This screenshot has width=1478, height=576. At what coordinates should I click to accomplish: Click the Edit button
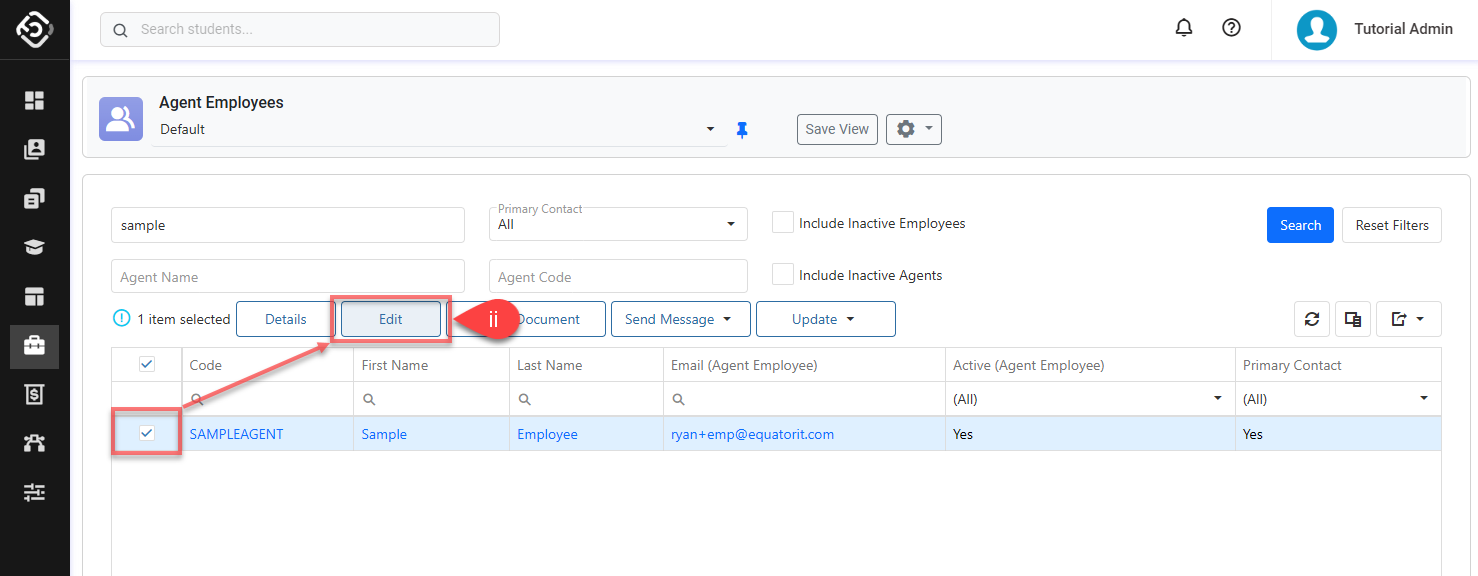[390, 319]
